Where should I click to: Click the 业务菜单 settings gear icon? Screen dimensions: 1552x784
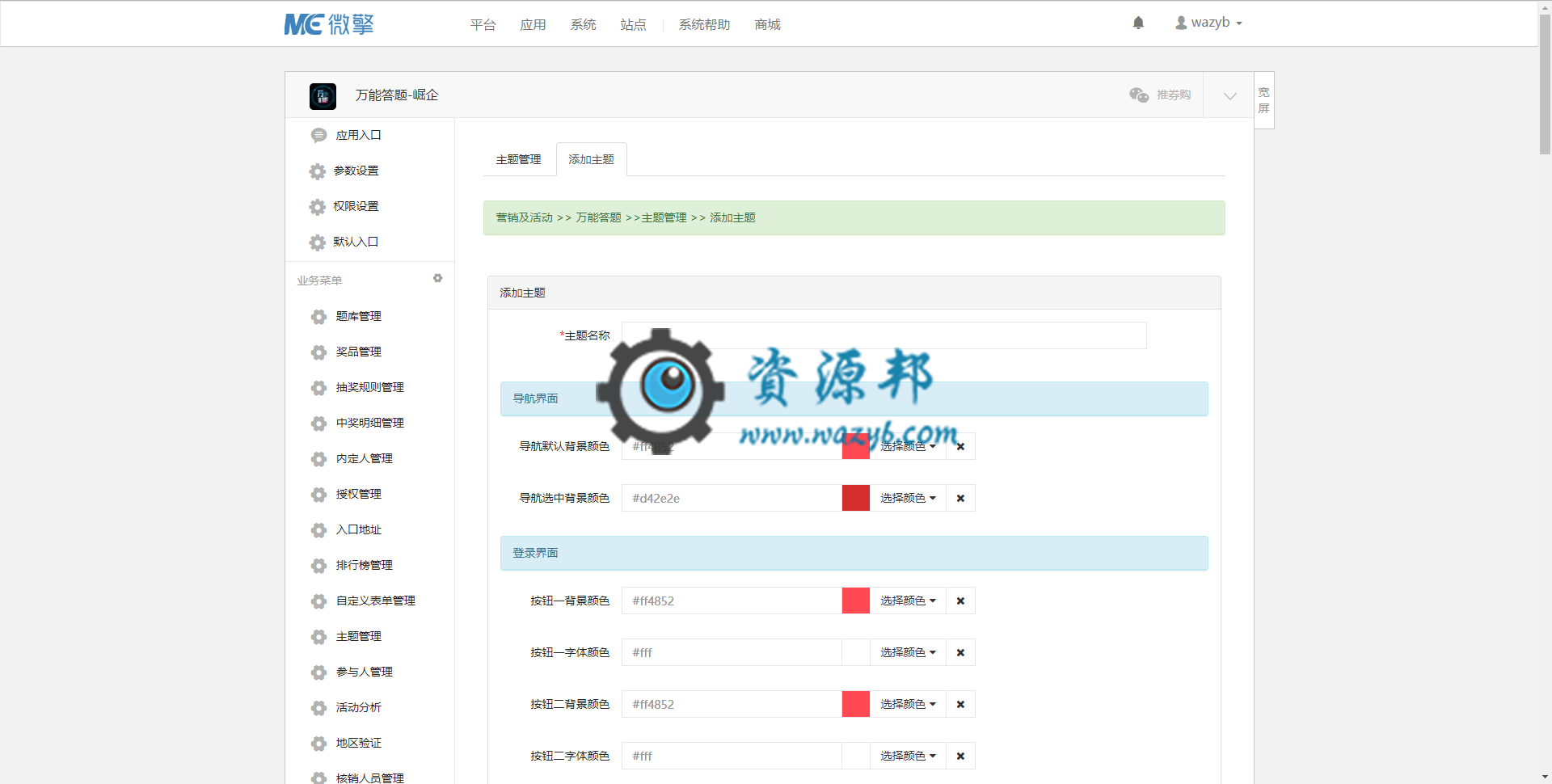[437, 278]
